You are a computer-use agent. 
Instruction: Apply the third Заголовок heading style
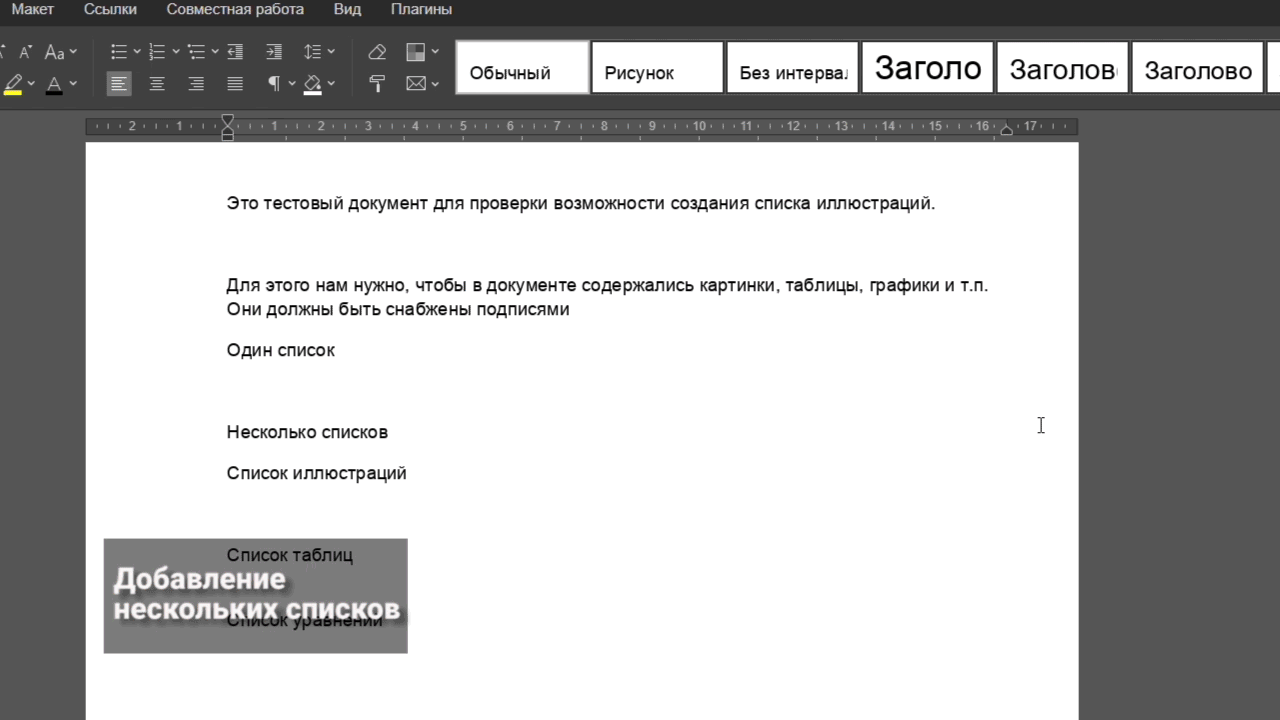1197,67
